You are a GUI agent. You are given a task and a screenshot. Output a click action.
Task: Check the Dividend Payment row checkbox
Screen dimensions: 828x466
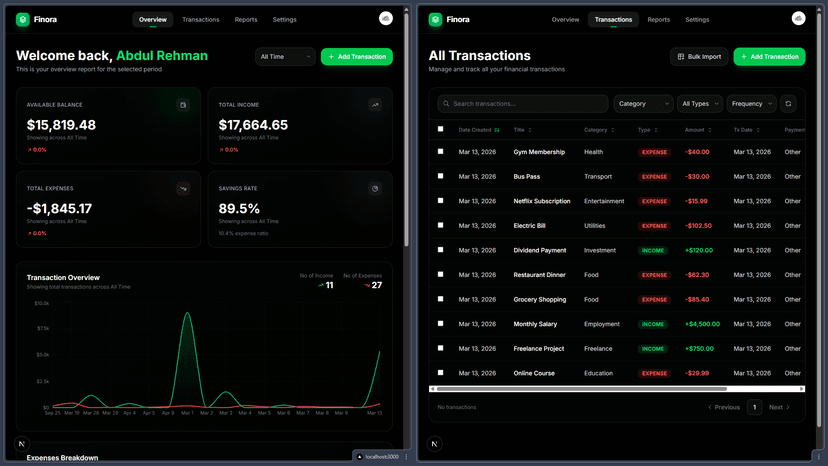point(440,250)
